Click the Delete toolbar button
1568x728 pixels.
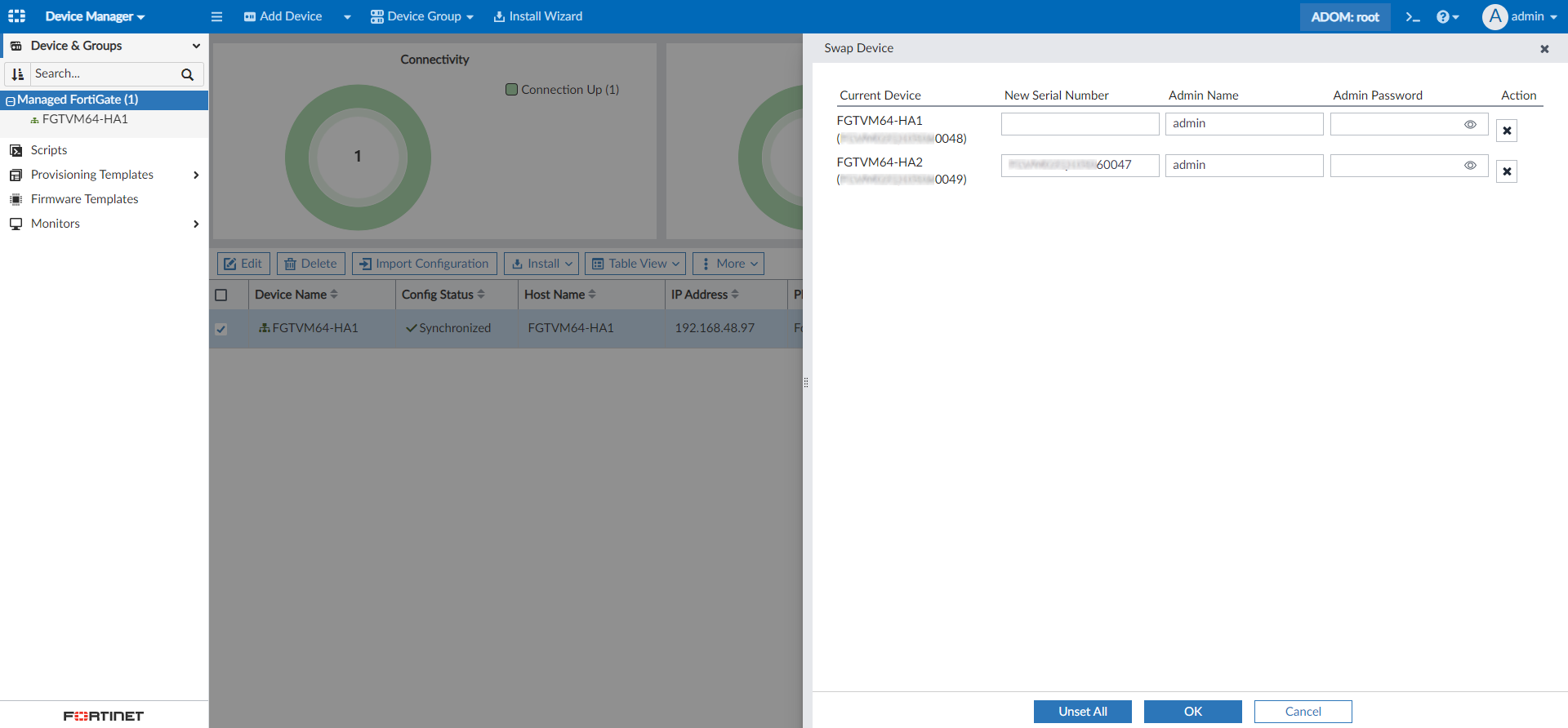pos(311,264)
